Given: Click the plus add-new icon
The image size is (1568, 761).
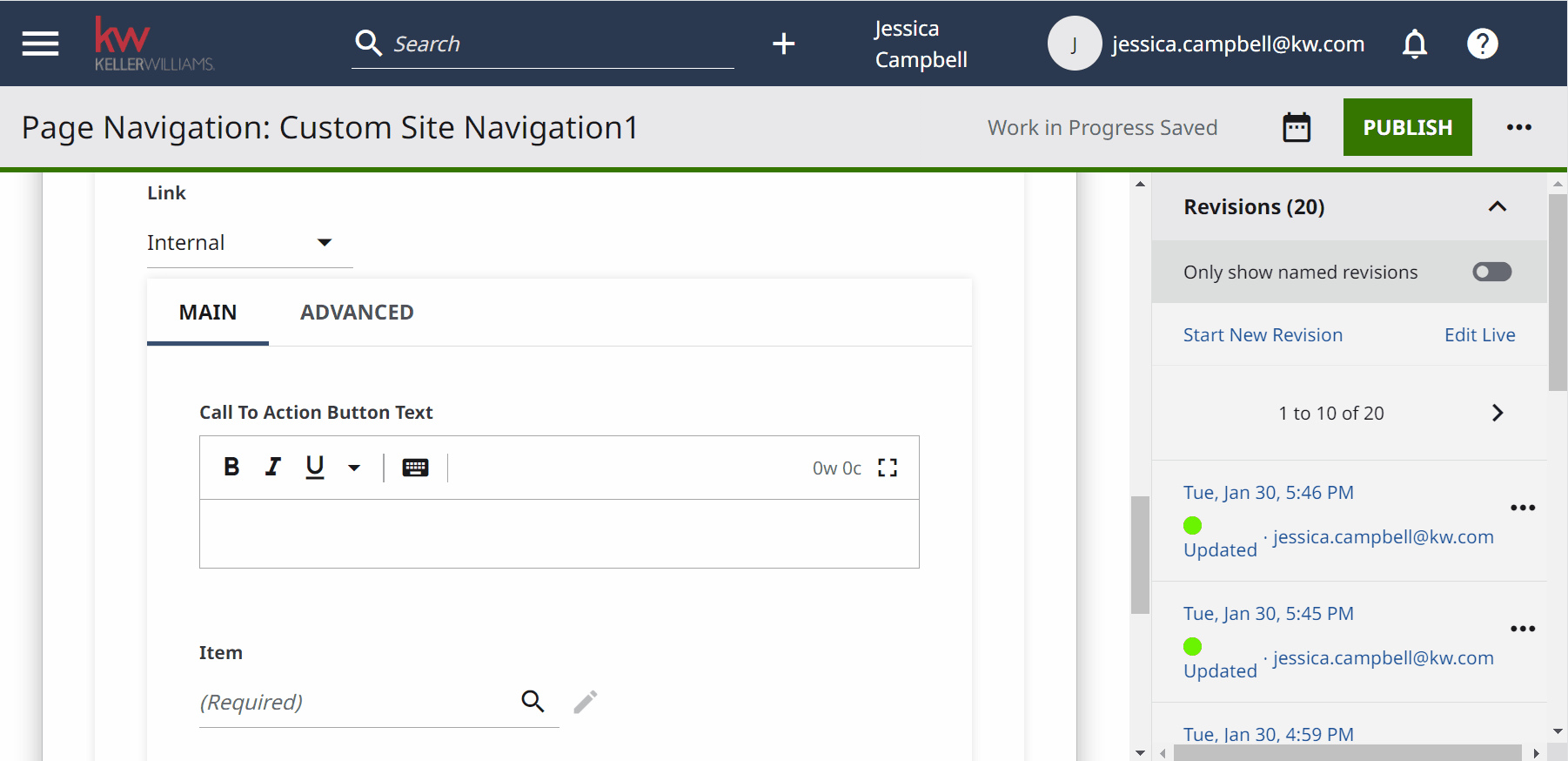Looking at the screenshot, I should (784, 44).
